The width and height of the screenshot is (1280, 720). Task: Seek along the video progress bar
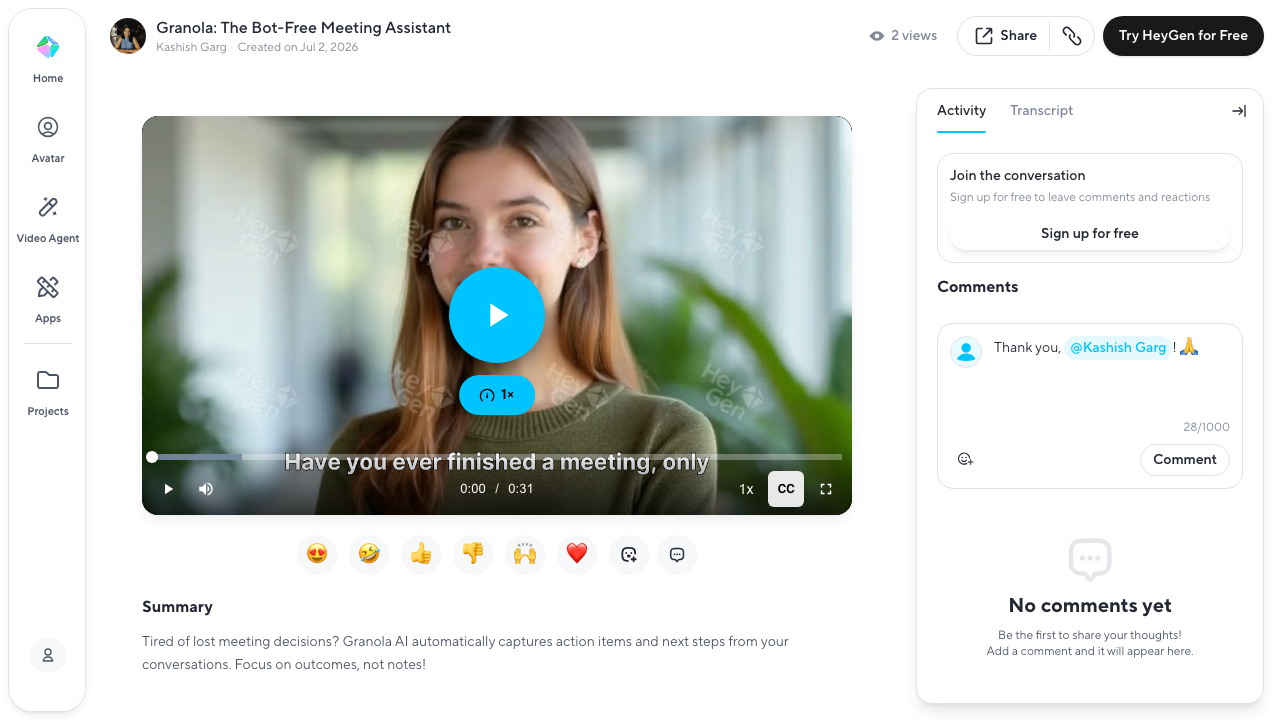click(497, 457)
